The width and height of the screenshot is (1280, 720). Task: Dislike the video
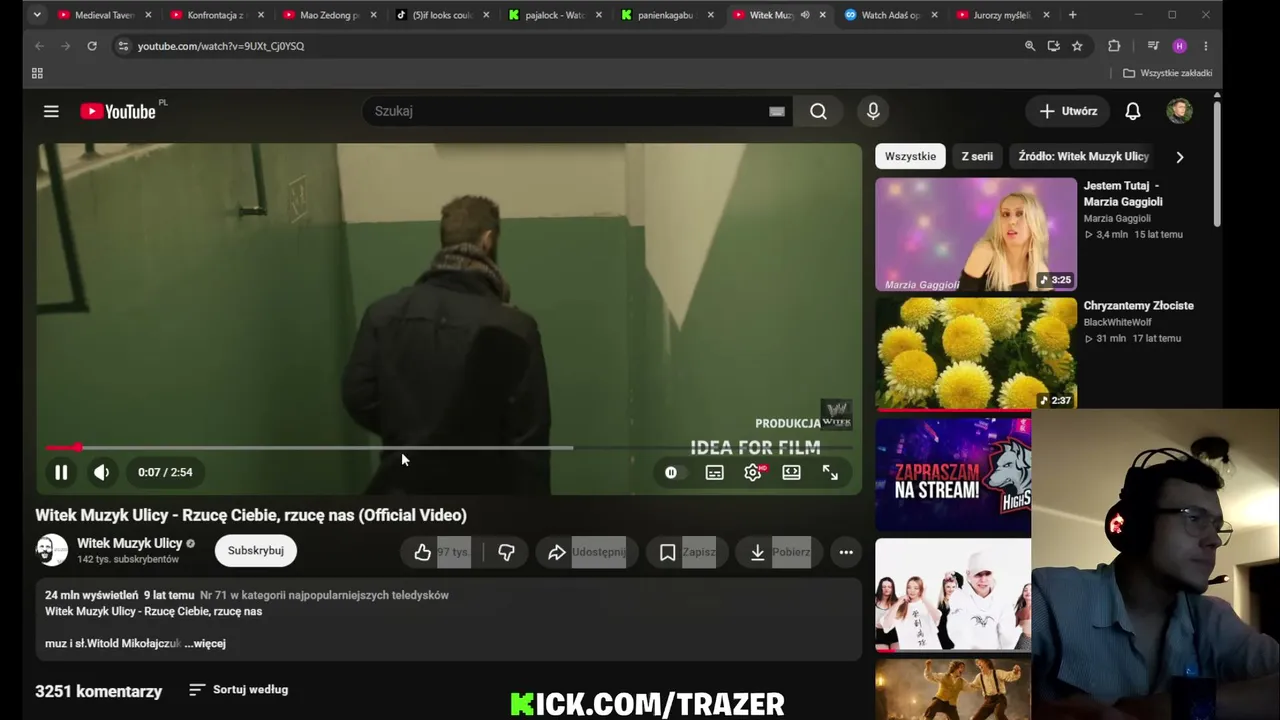click(506, 552)
